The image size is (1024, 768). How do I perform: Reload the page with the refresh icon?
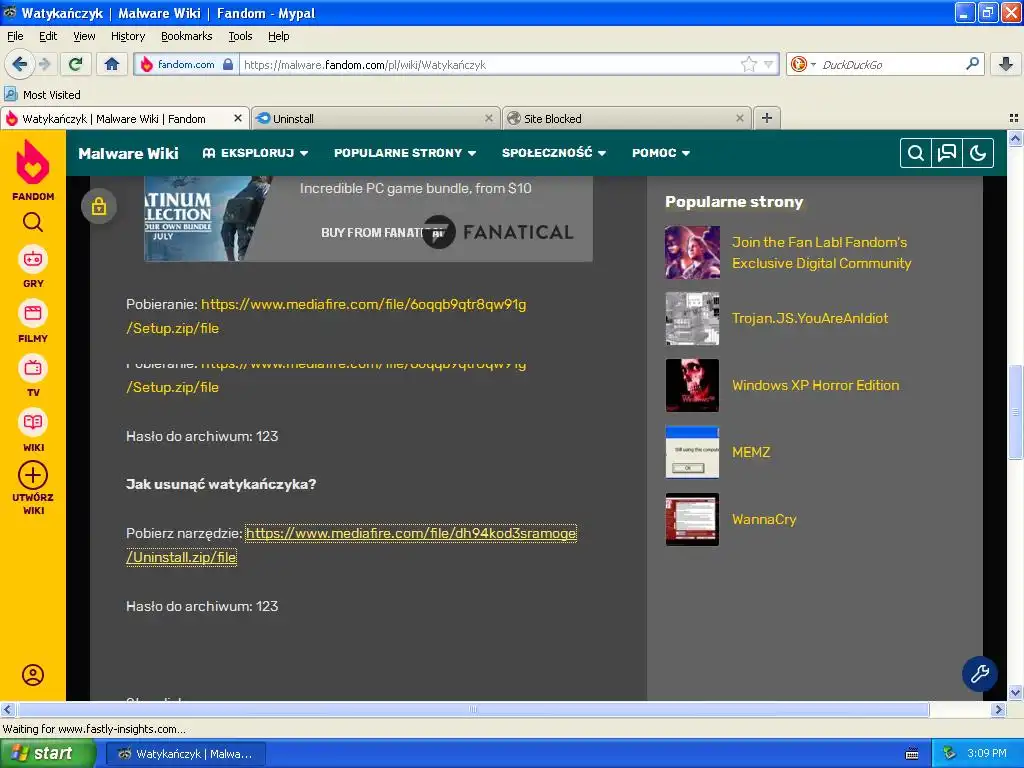point(76,64)
